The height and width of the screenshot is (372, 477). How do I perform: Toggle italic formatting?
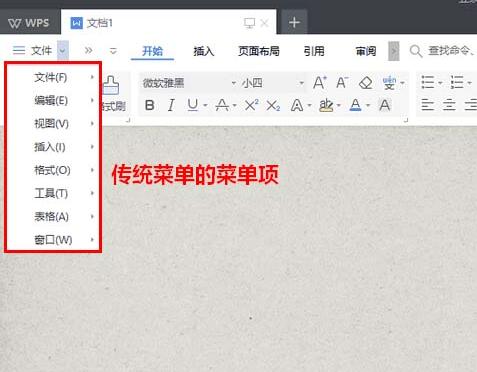171,105
